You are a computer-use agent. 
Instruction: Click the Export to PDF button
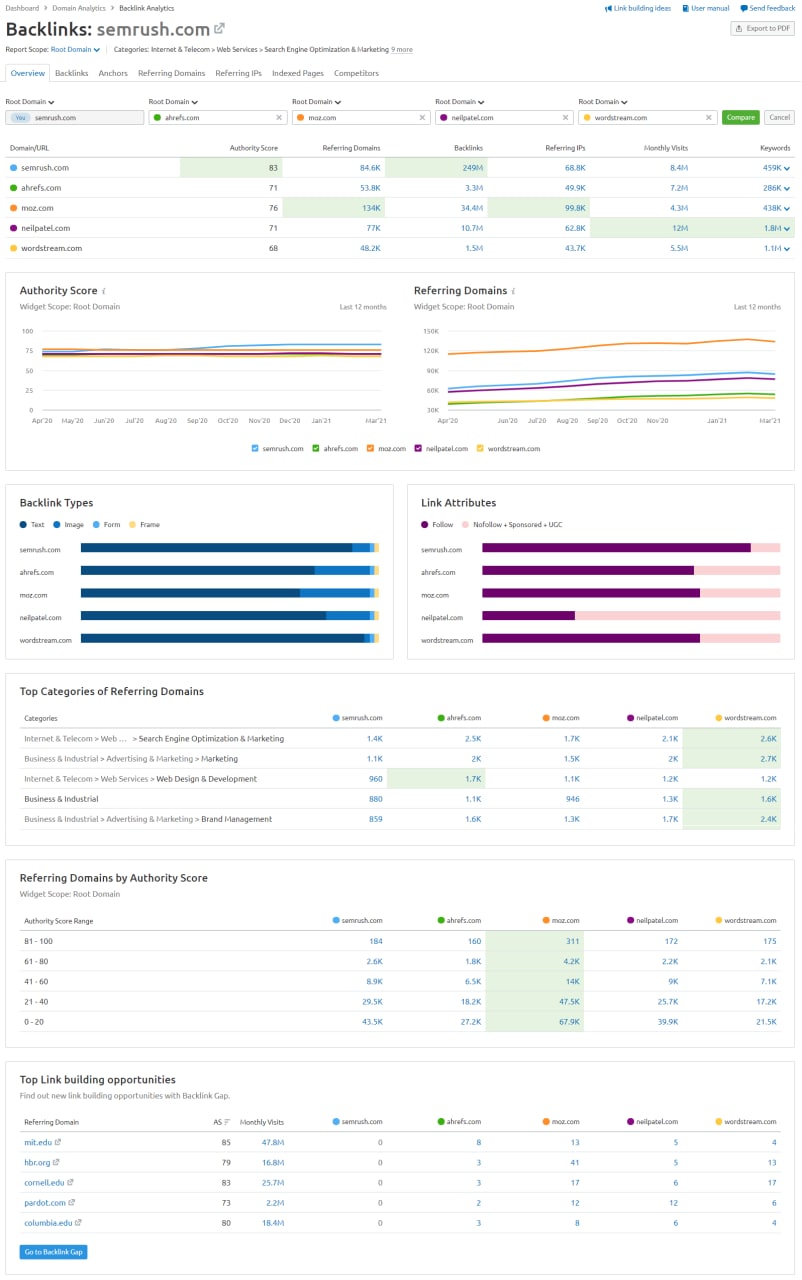(763, 28)
